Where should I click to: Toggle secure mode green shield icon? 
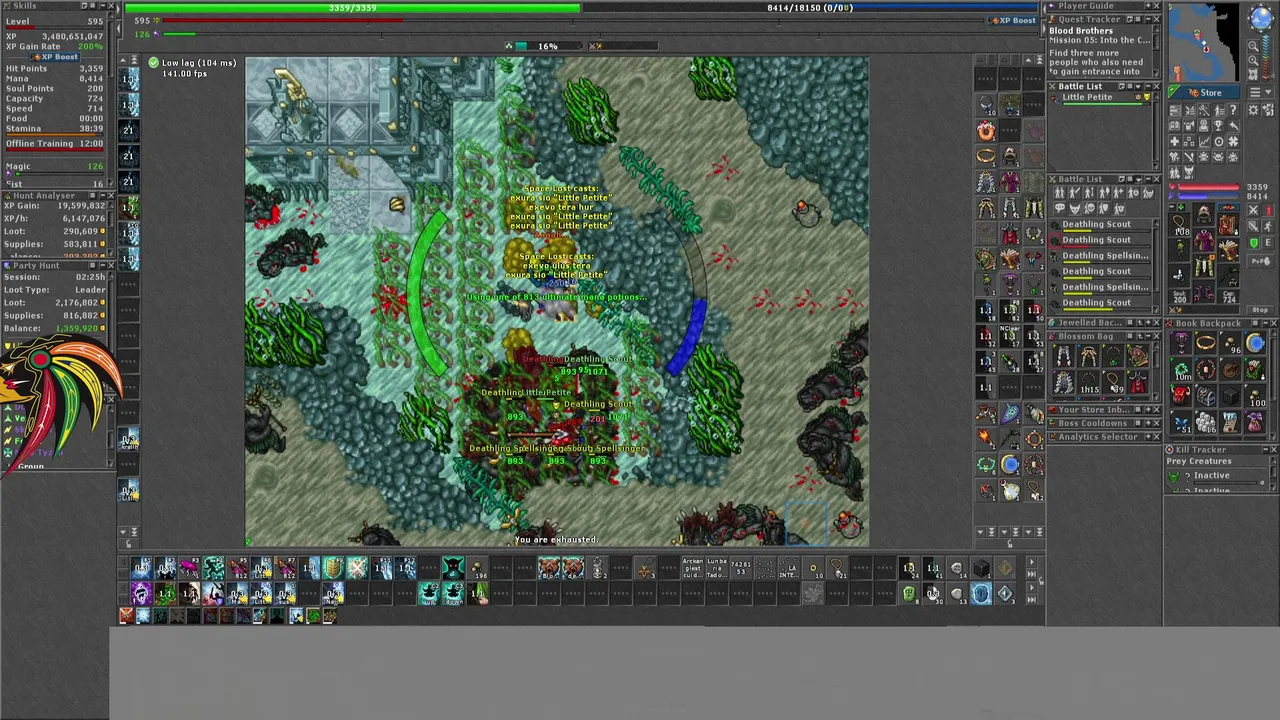pyautogui.click(x=1254, y=243)
